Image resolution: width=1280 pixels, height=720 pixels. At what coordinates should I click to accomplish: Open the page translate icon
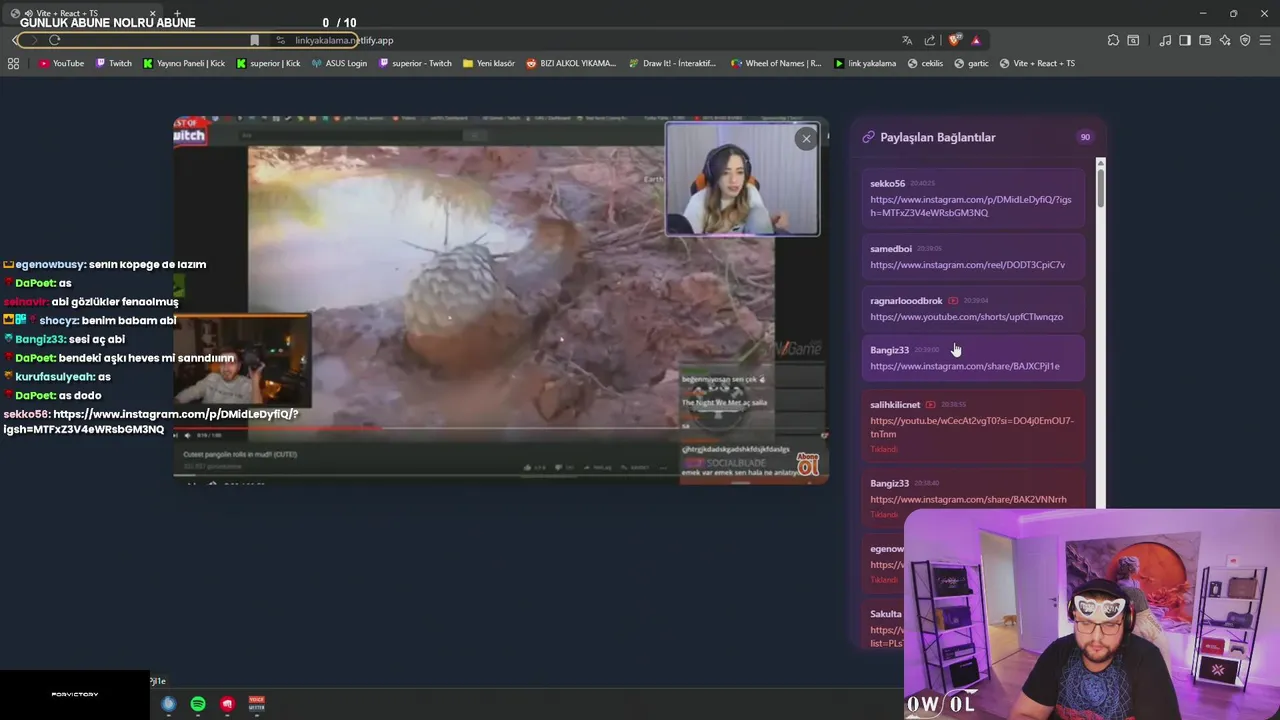(907, 40)
